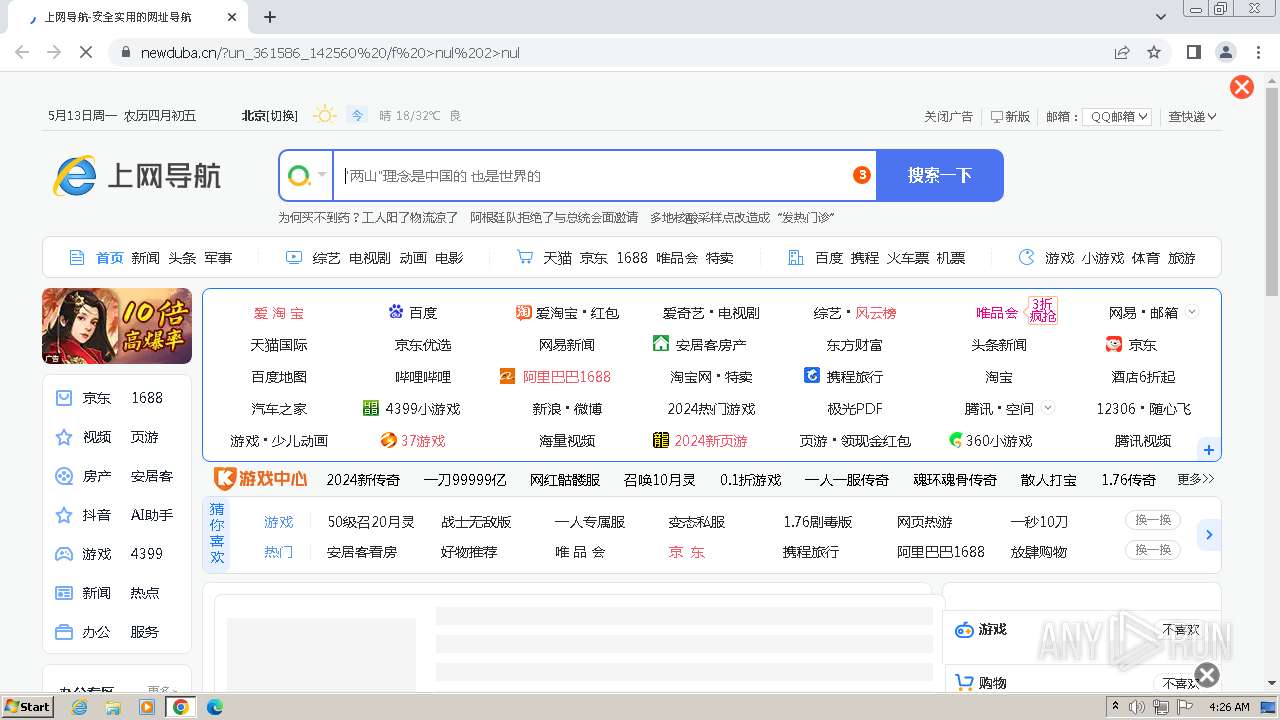
Task: Click 京东 sidebar icon
Action: pyautogui.click(x=64, y=398)
